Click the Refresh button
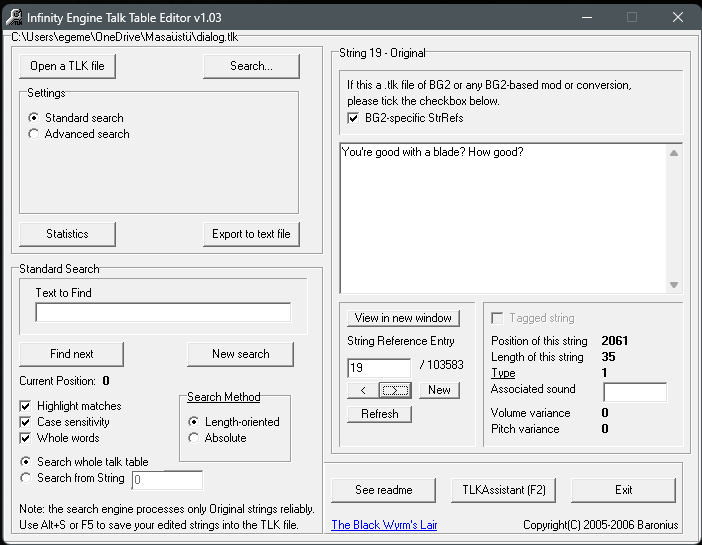The width and height of the screenshot is (702, 545). tap(379, 414)
